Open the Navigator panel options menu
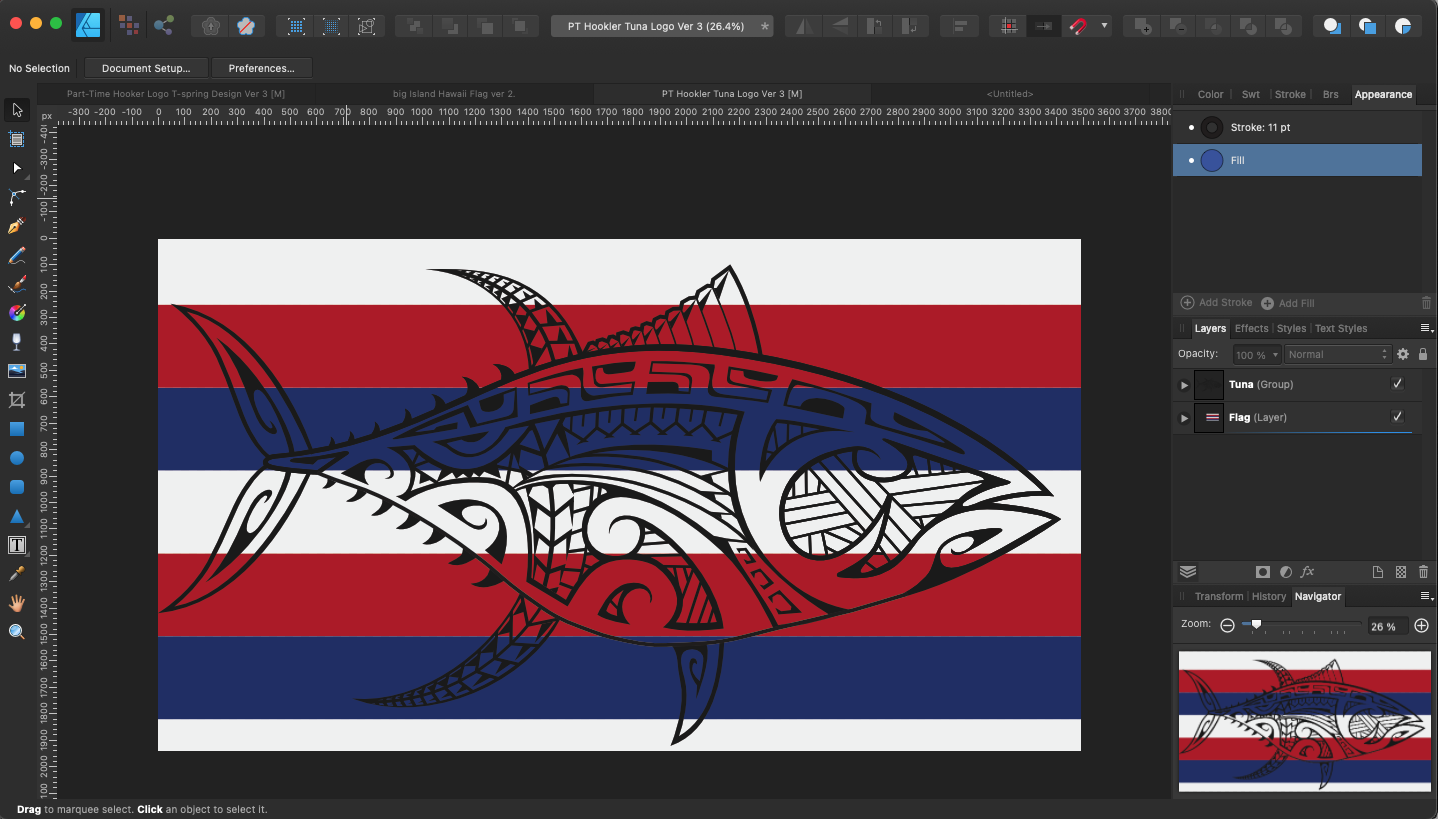The height and width of the screenshot is (819, 1438). [x=1427, y=596]
